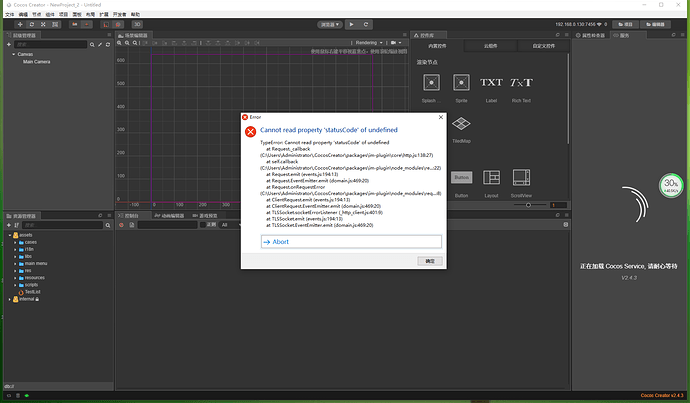690x403 pixels.
Task: Click the assets search magnifier icon
Action: pos(108,225)
